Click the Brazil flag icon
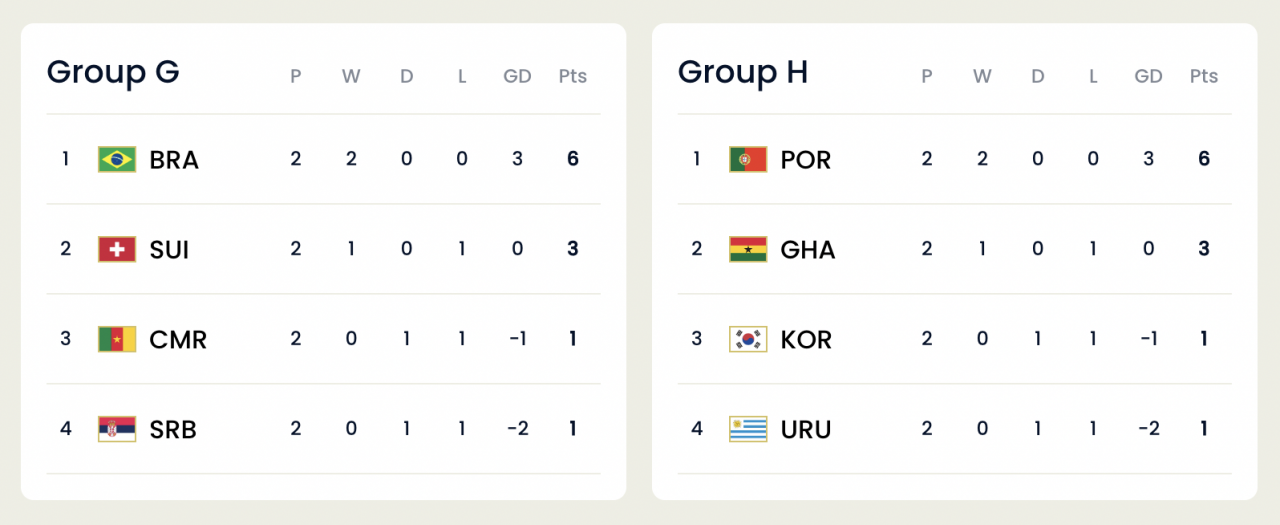1280x525 pixels. pyautogui.click(x=117, y=159)
